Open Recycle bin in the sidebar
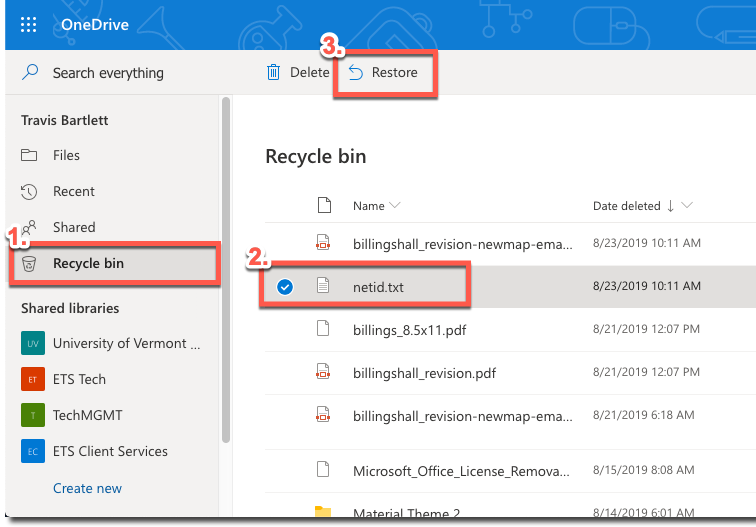The height and width of the screenshot is (527, 756). point(88,263)
